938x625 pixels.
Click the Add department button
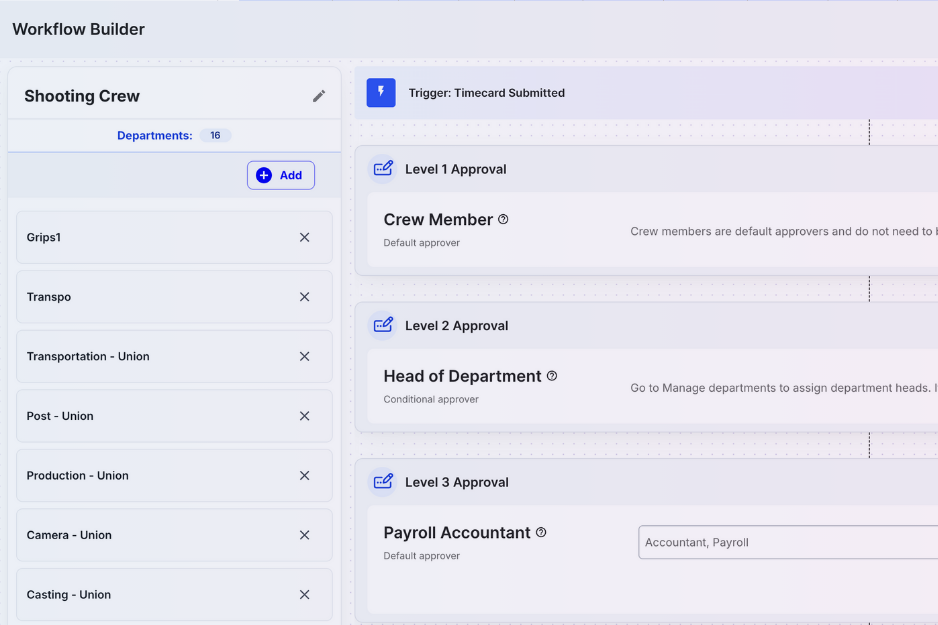coord(281,175)
